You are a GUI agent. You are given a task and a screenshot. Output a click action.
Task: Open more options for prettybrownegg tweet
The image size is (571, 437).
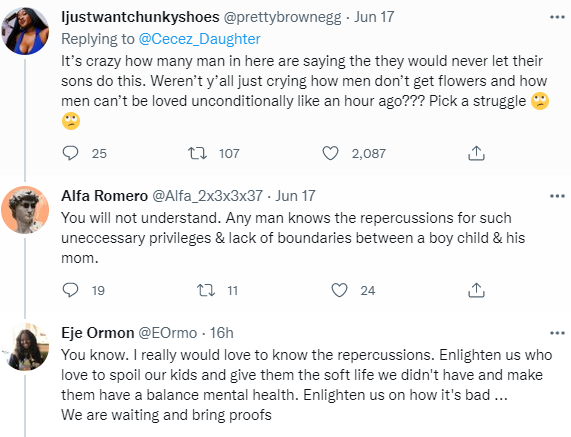(x=557, y=17)
